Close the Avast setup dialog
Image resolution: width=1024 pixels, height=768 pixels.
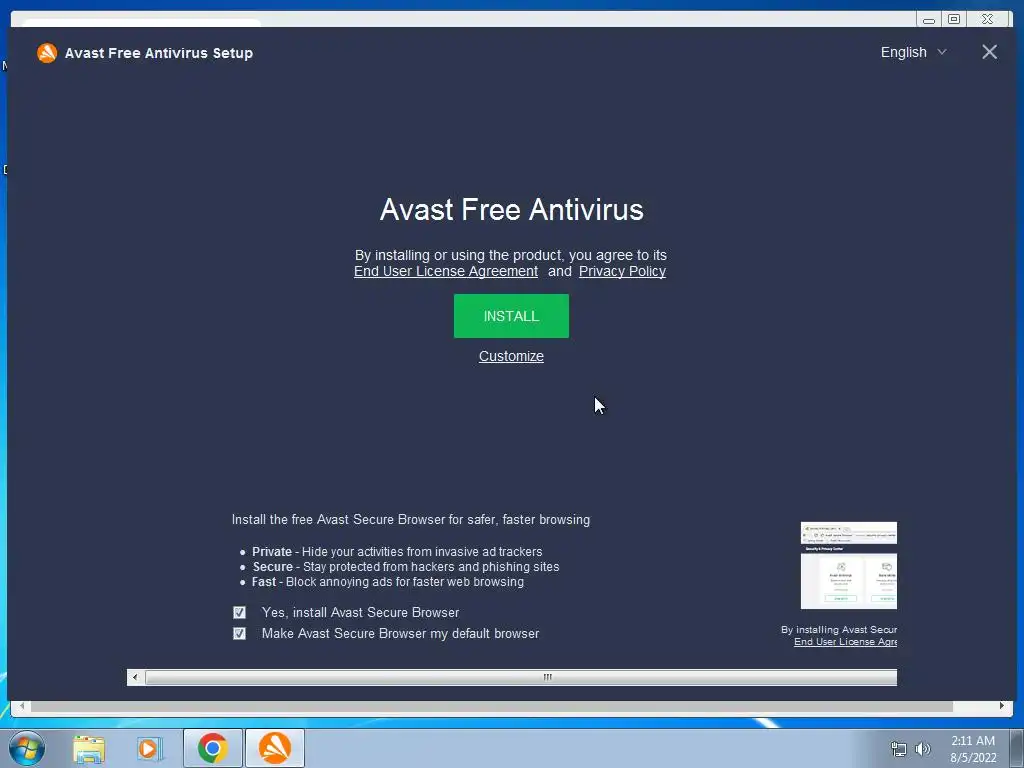point(989,52)
